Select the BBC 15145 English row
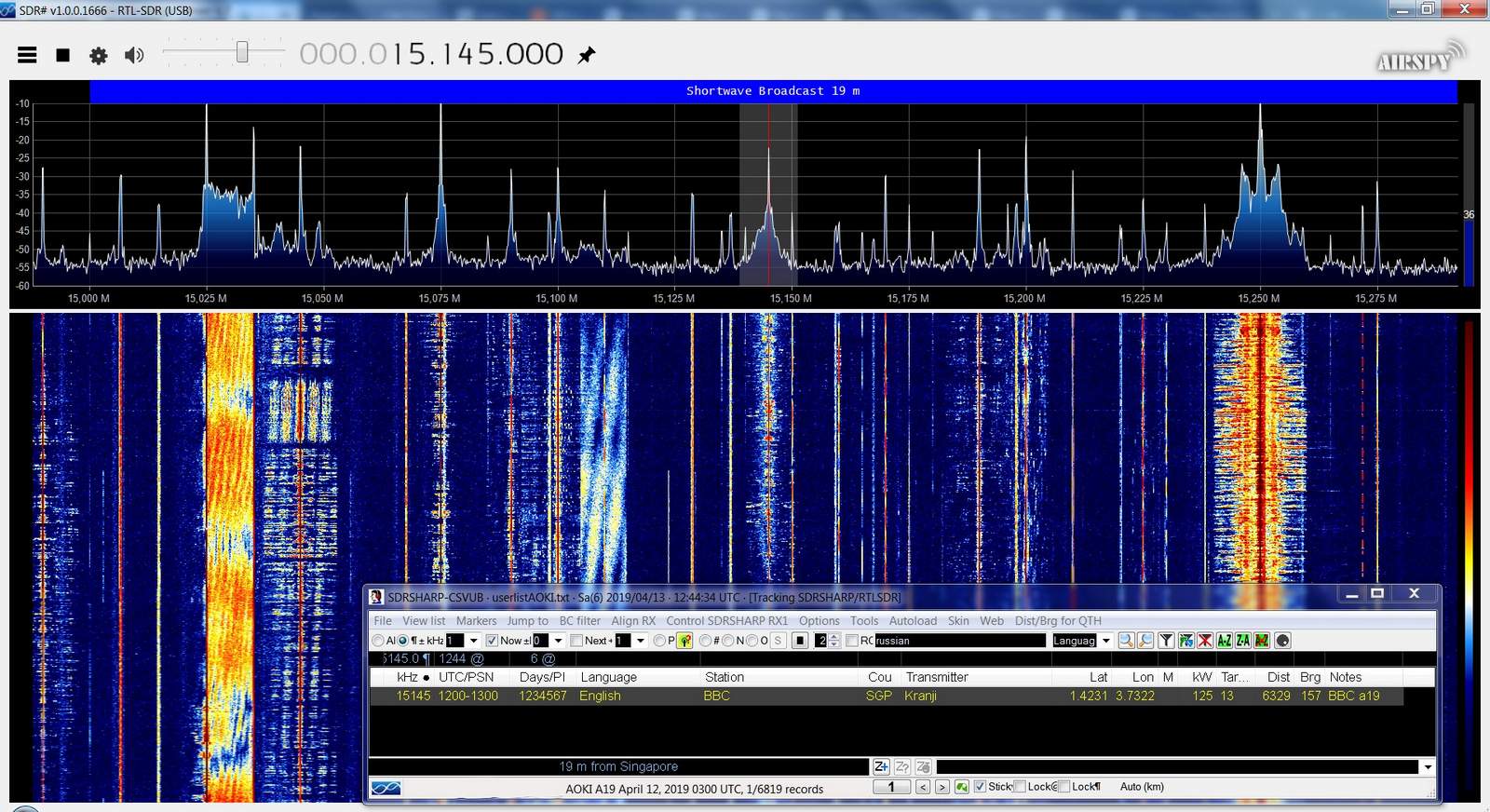This screenshot has height=812, width=1490. 887,696
